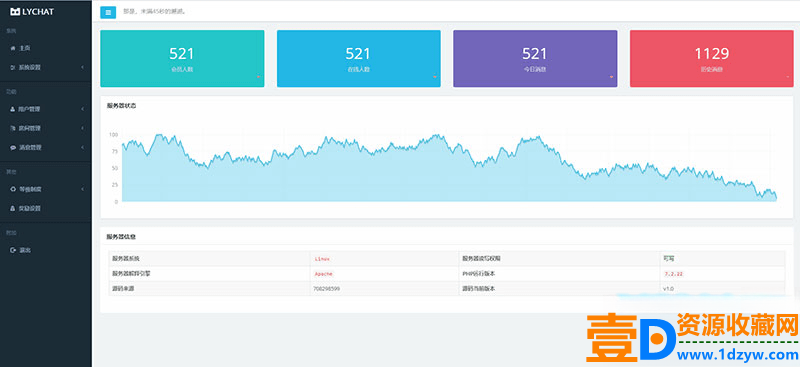The height and width of the screenshot is (367, 800).
Task: Click the hamburger menu toggle button
Action: point(108,12)
